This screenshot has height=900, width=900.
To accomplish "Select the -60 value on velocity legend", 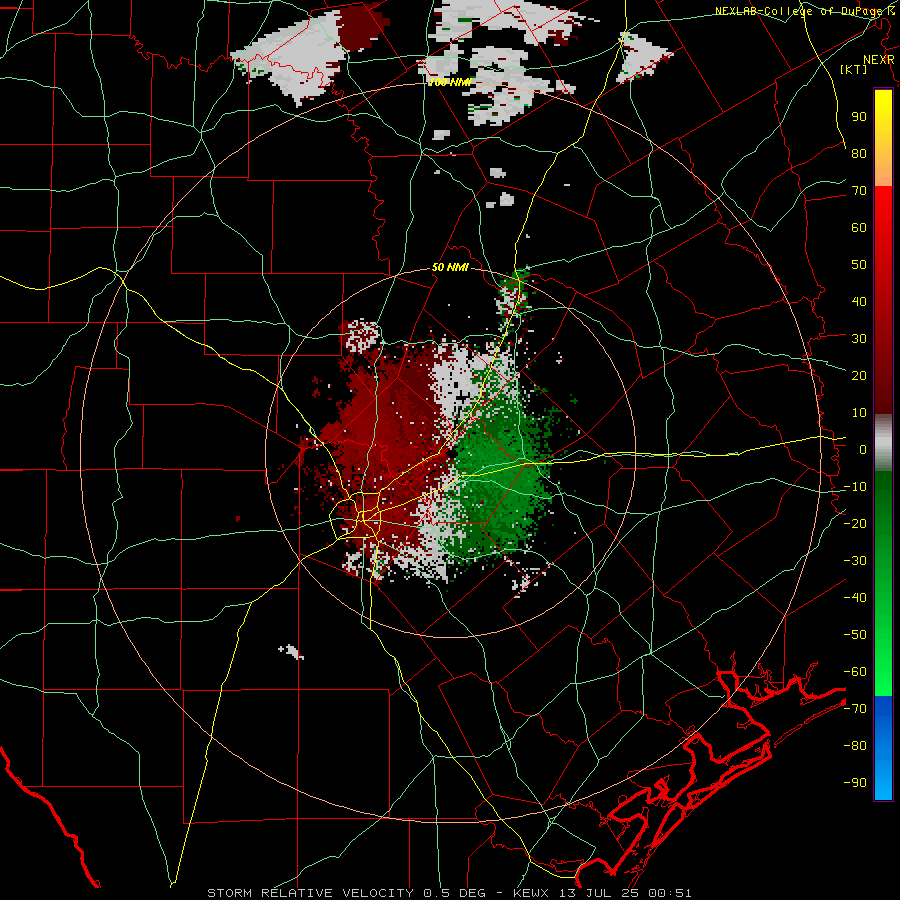I will click(855, 672).
